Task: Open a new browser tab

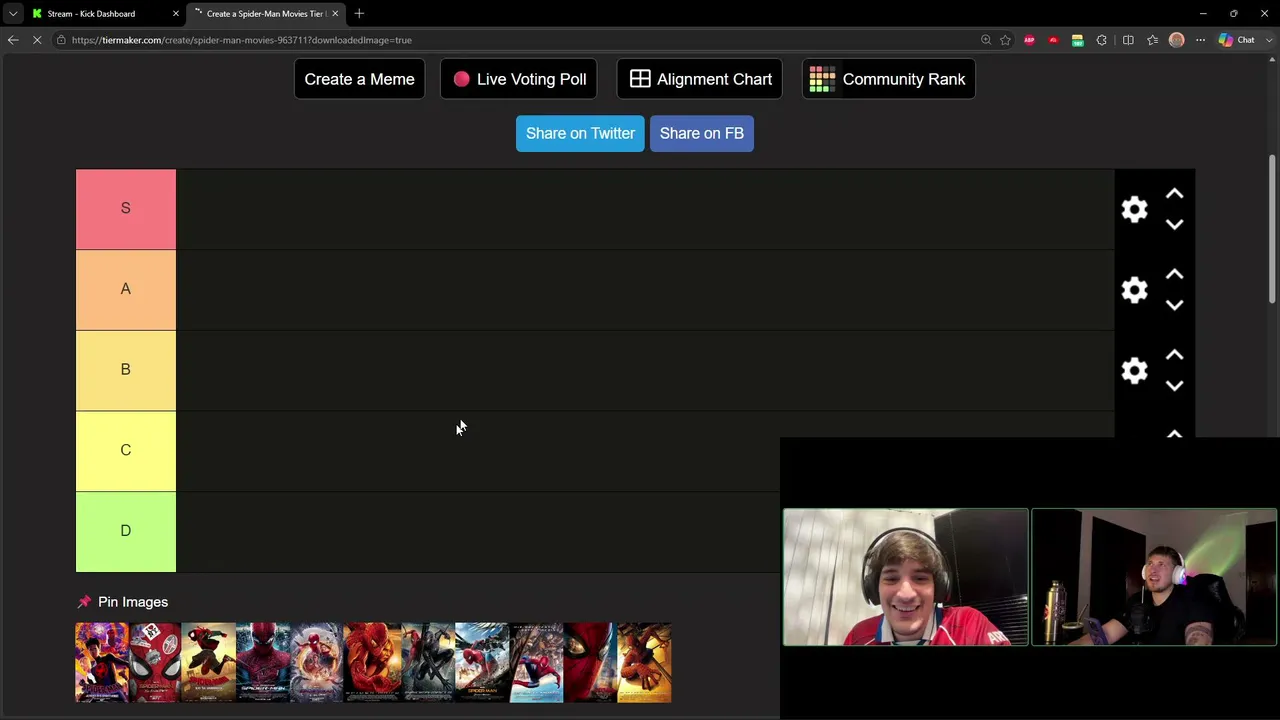Action: tap(359, 14)
